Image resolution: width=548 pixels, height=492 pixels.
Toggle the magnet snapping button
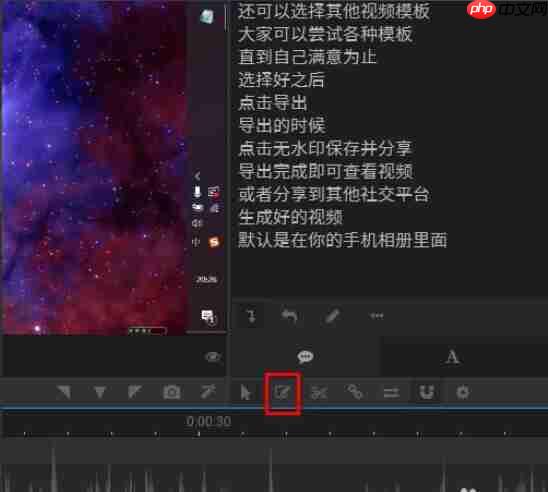click(x=427, y=392)
